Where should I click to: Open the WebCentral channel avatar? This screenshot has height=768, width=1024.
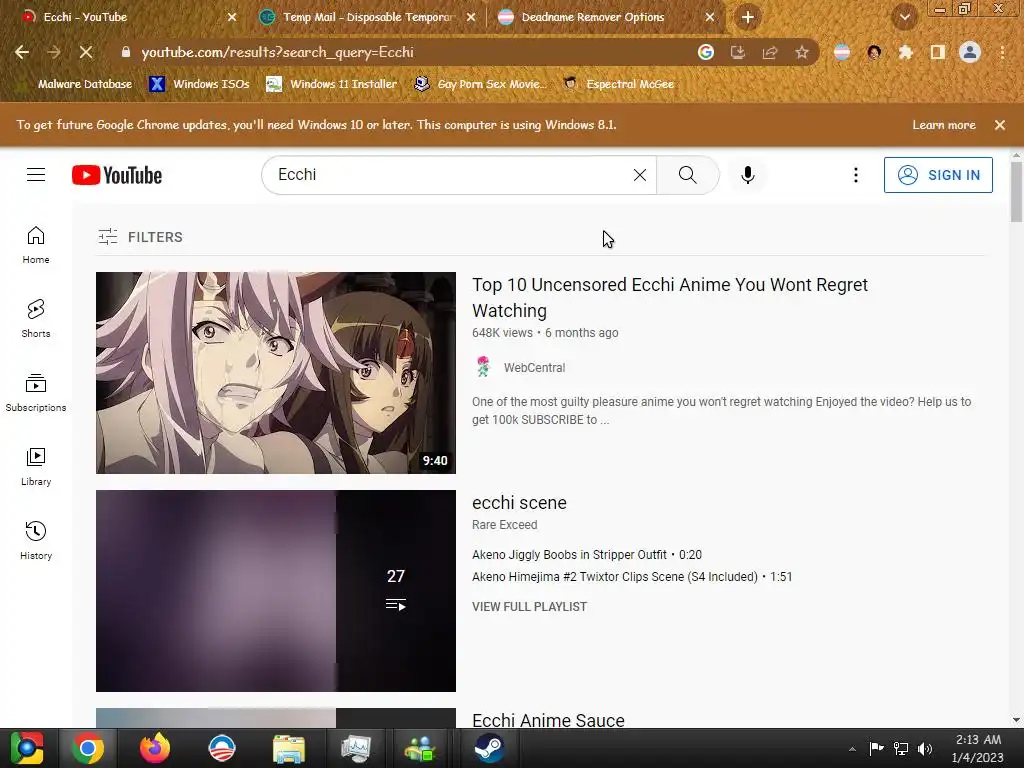pyautogui.click(x=483, y=367)
